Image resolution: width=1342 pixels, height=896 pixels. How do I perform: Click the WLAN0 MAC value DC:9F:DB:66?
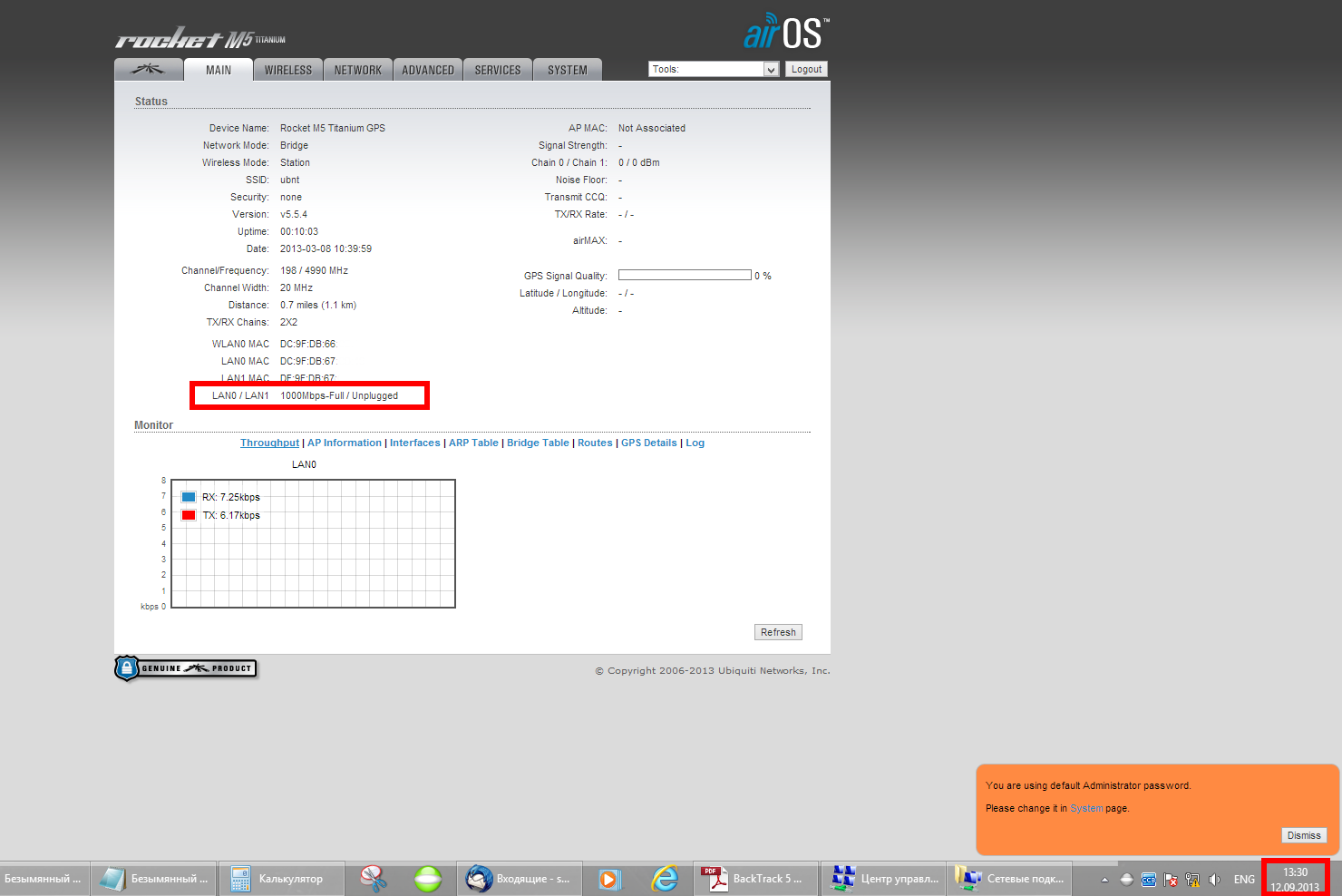click(x=307, y=344)
